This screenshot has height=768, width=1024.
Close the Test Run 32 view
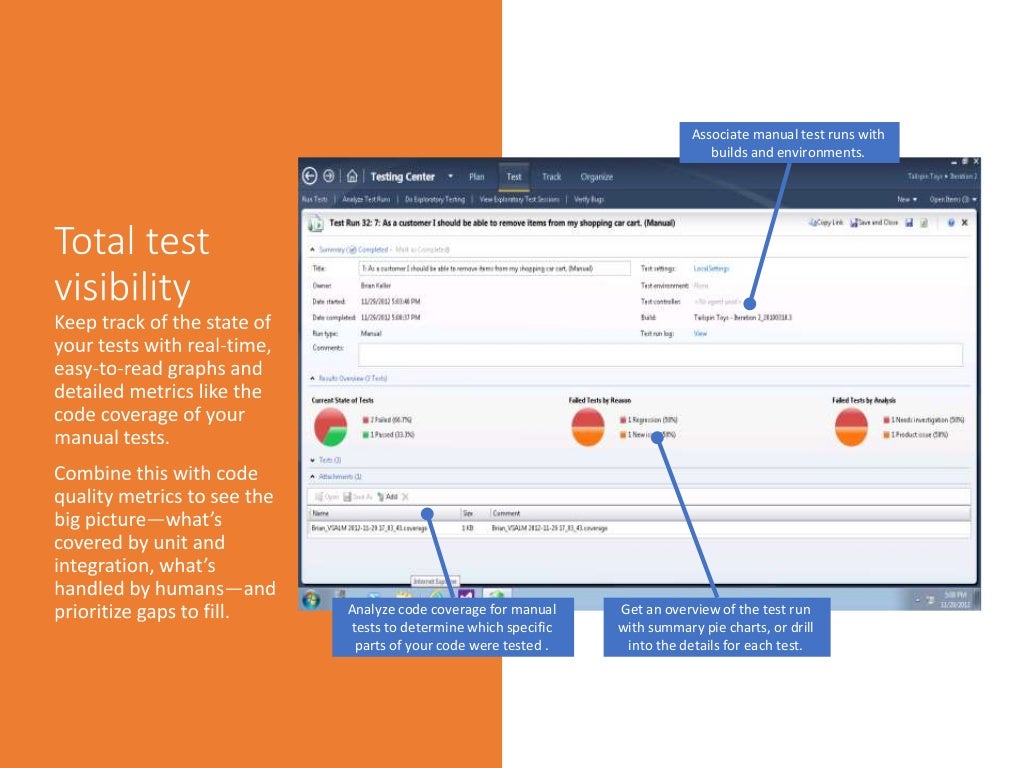point(965,223)
